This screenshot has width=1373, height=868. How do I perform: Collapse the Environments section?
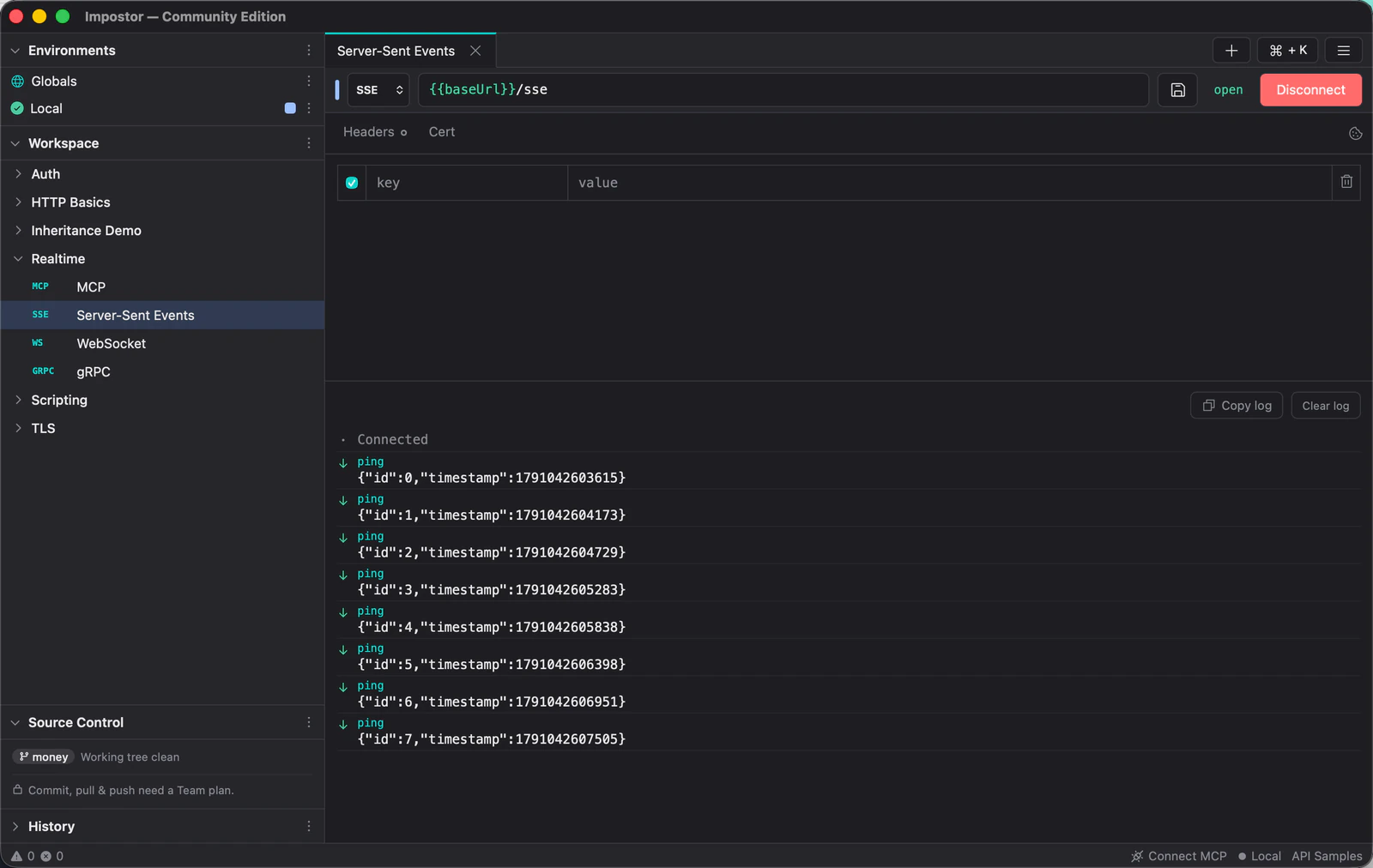coord(15,51)
